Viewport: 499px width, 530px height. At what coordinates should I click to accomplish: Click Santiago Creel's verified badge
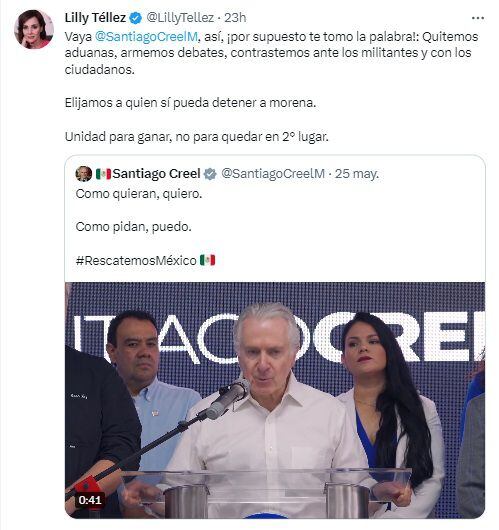pos(210,174)
